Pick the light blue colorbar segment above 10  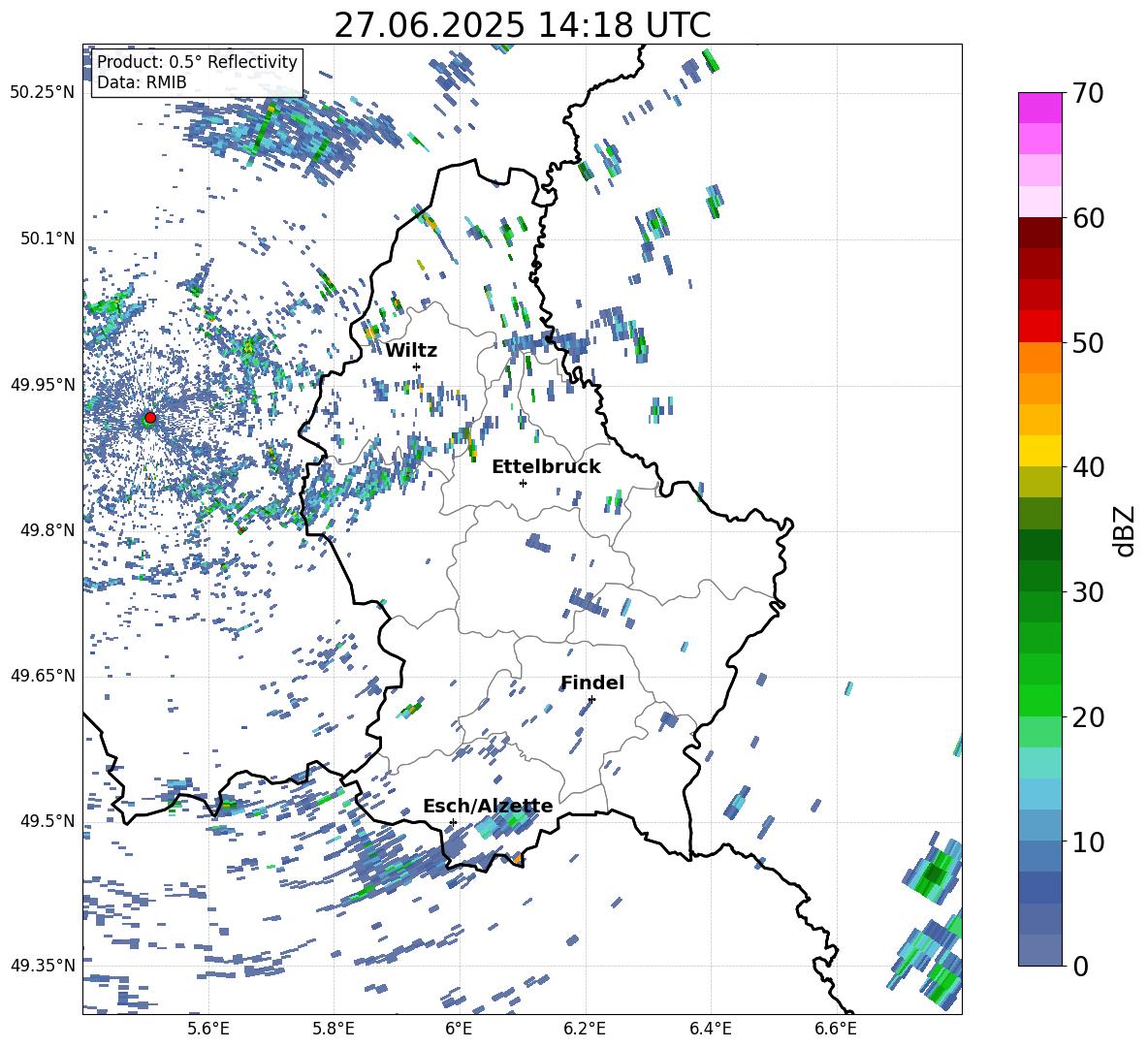(1039, 826)
